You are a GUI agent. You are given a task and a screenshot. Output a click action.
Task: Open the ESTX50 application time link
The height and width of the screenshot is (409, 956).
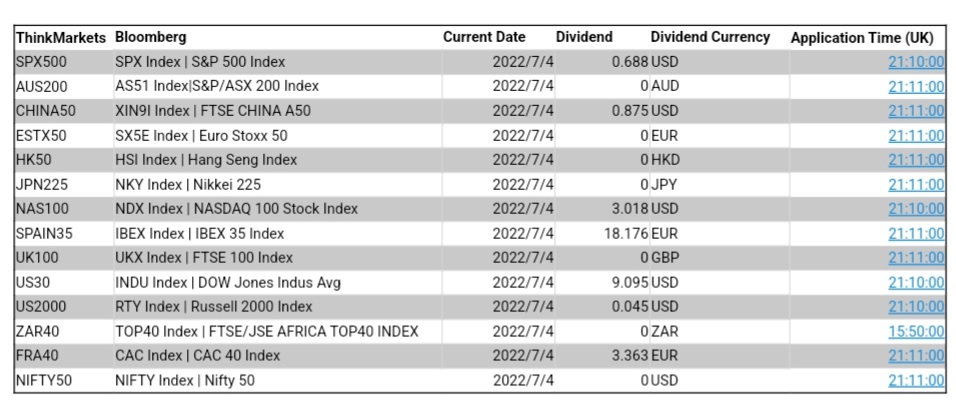915,135
